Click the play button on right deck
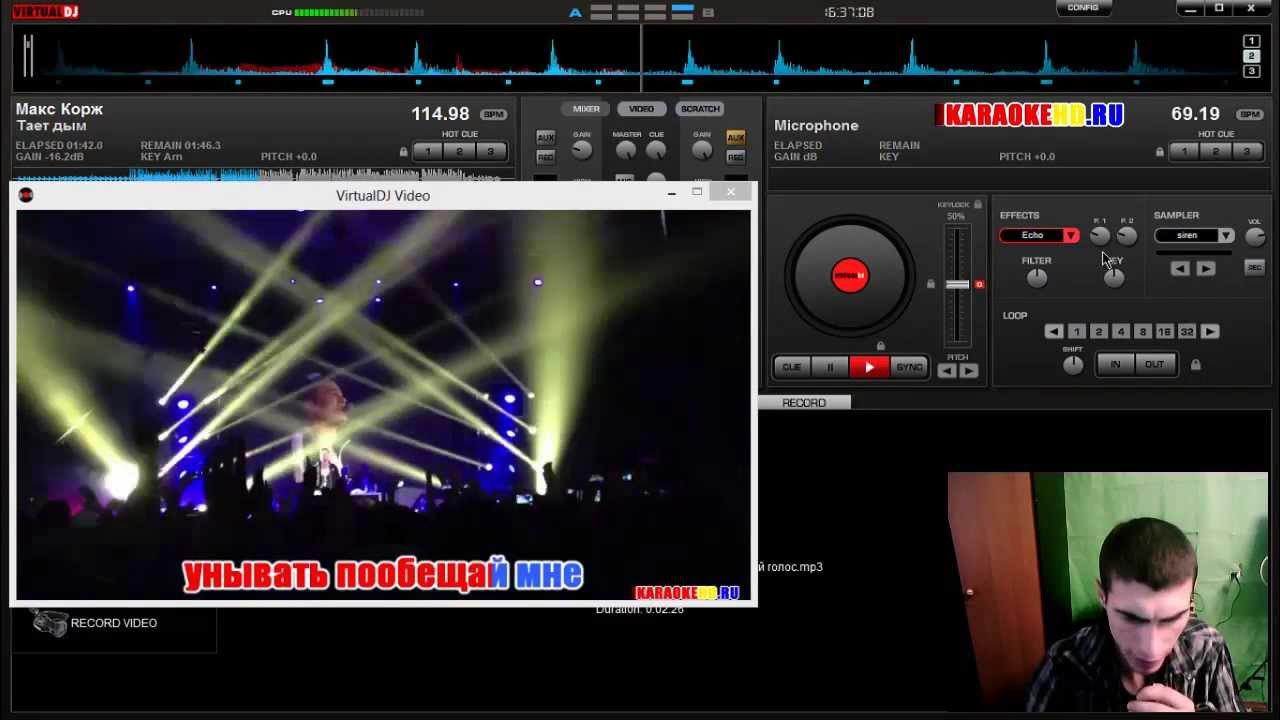The image size is (1280, 720). tap(869, 367)
